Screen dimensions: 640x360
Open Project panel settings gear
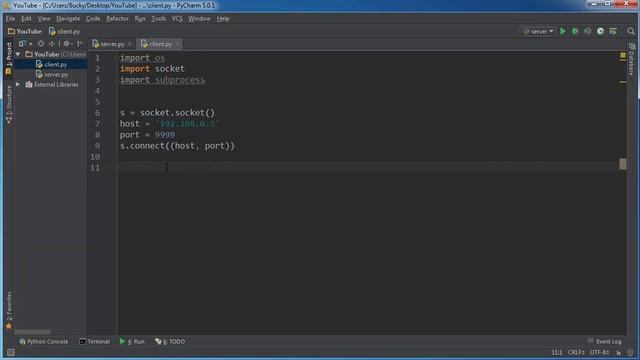pos(67,44)
